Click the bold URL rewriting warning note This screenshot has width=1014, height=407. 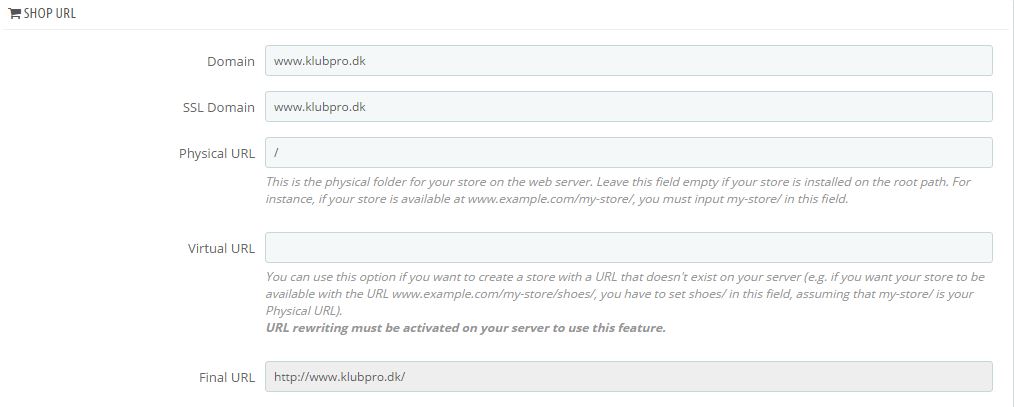pos(466,327)
